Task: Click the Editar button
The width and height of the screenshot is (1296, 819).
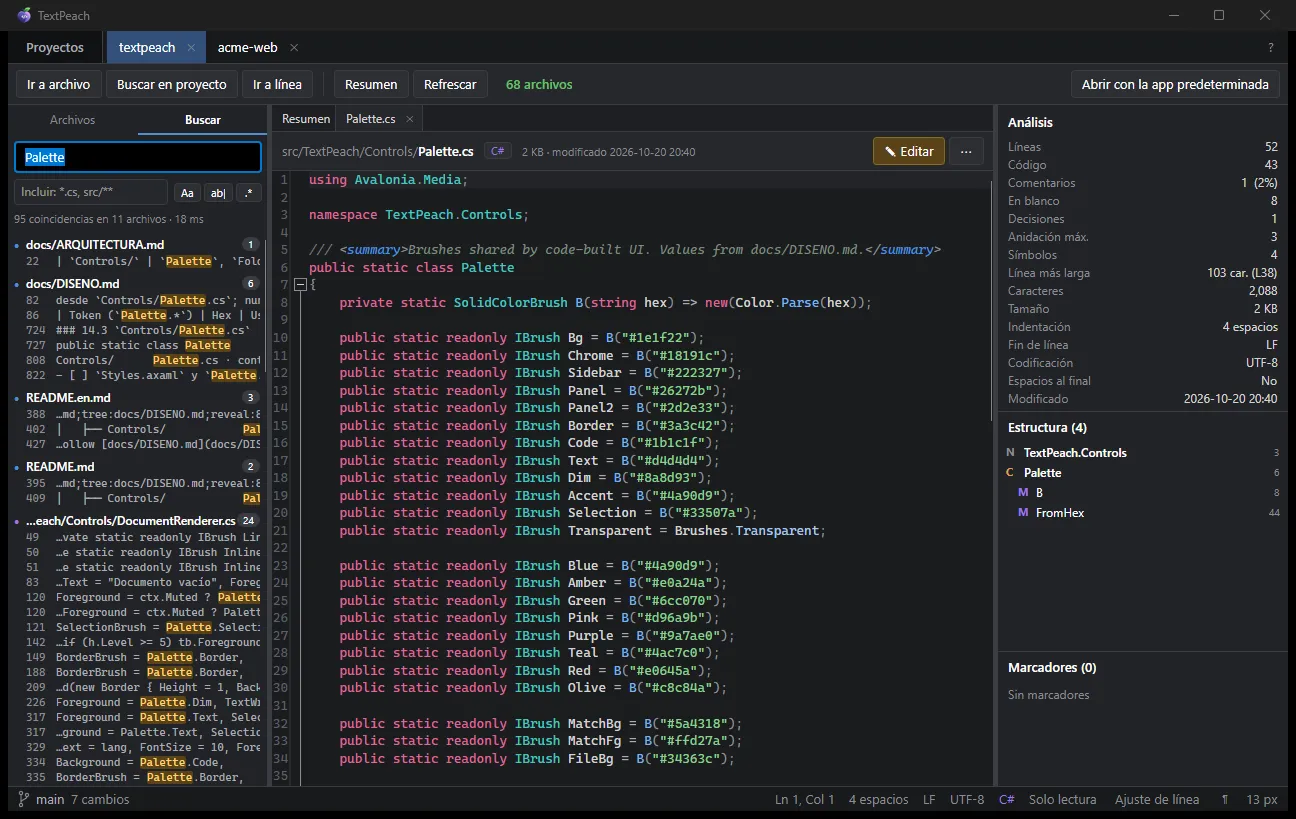Action: [909, 151]
